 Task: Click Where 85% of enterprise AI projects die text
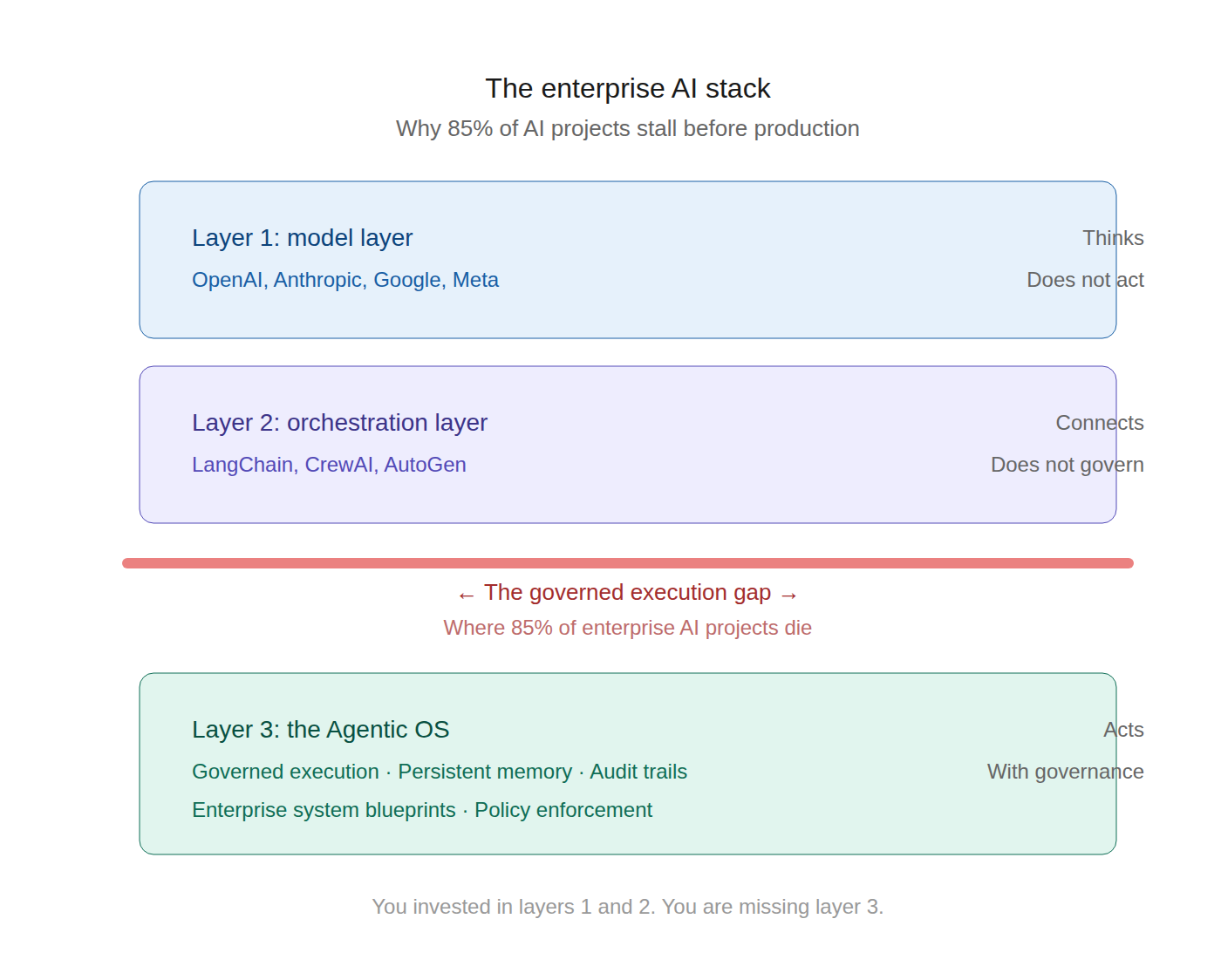627,628
